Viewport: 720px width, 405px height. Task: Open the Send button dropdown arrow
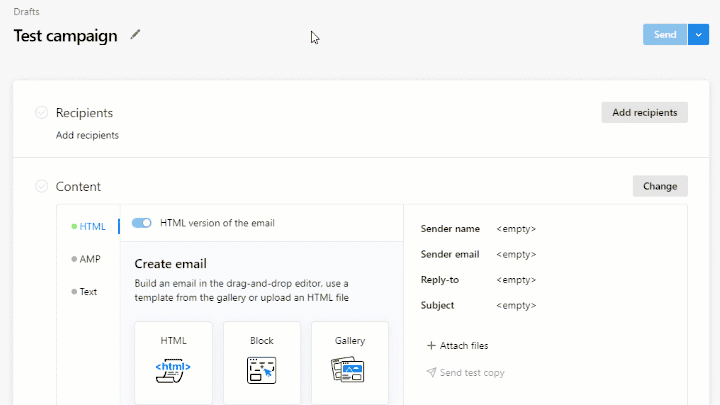pos(698,35)
